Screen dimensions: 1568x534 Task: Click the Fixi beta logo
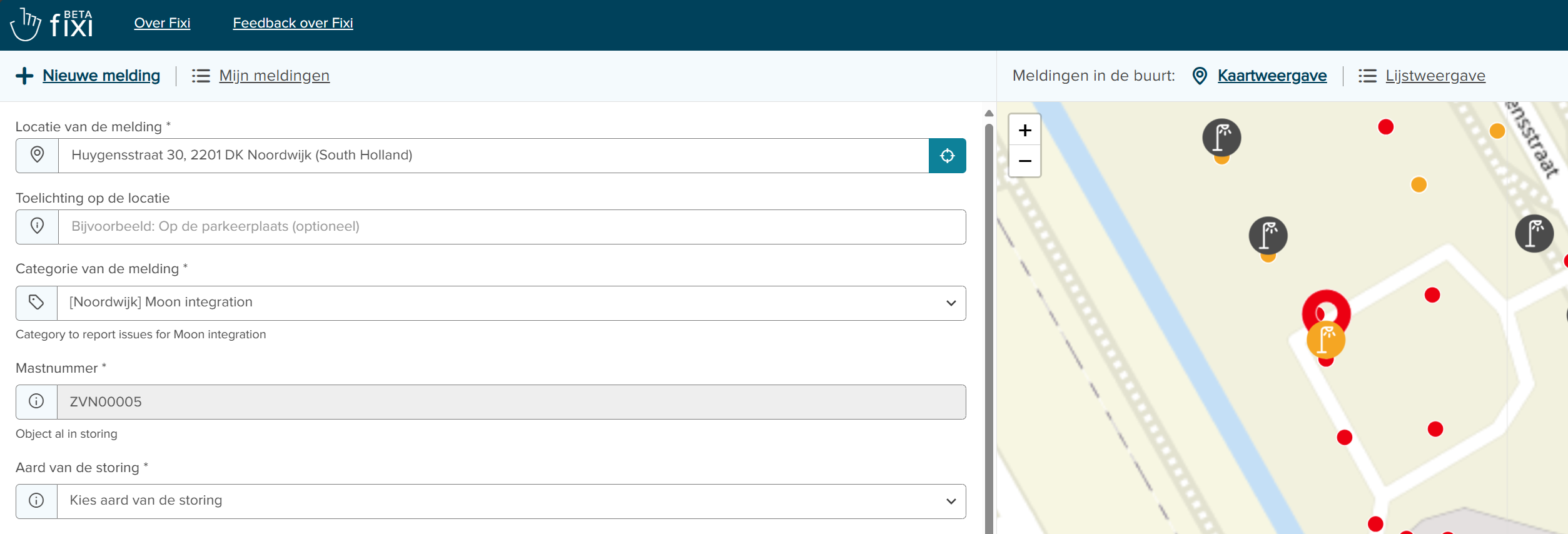click(x=52, y=24)
